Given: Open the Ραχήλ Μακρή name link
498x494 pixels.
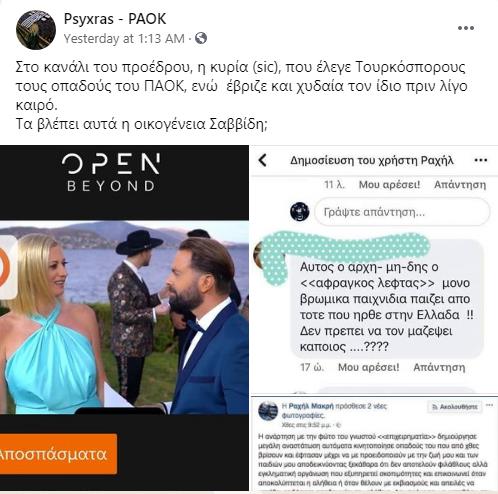Looking at the screenshot, I should 311,406.
